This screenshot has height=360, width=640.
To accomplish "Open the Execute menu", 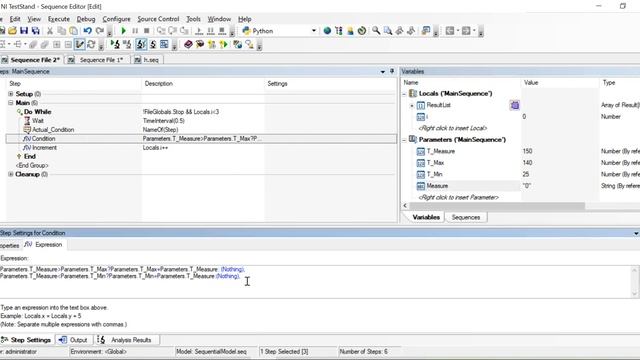I will (59, 19).
